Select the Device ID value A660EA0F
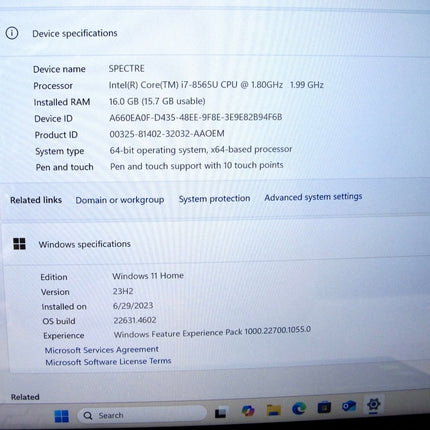 click(196, 117)
